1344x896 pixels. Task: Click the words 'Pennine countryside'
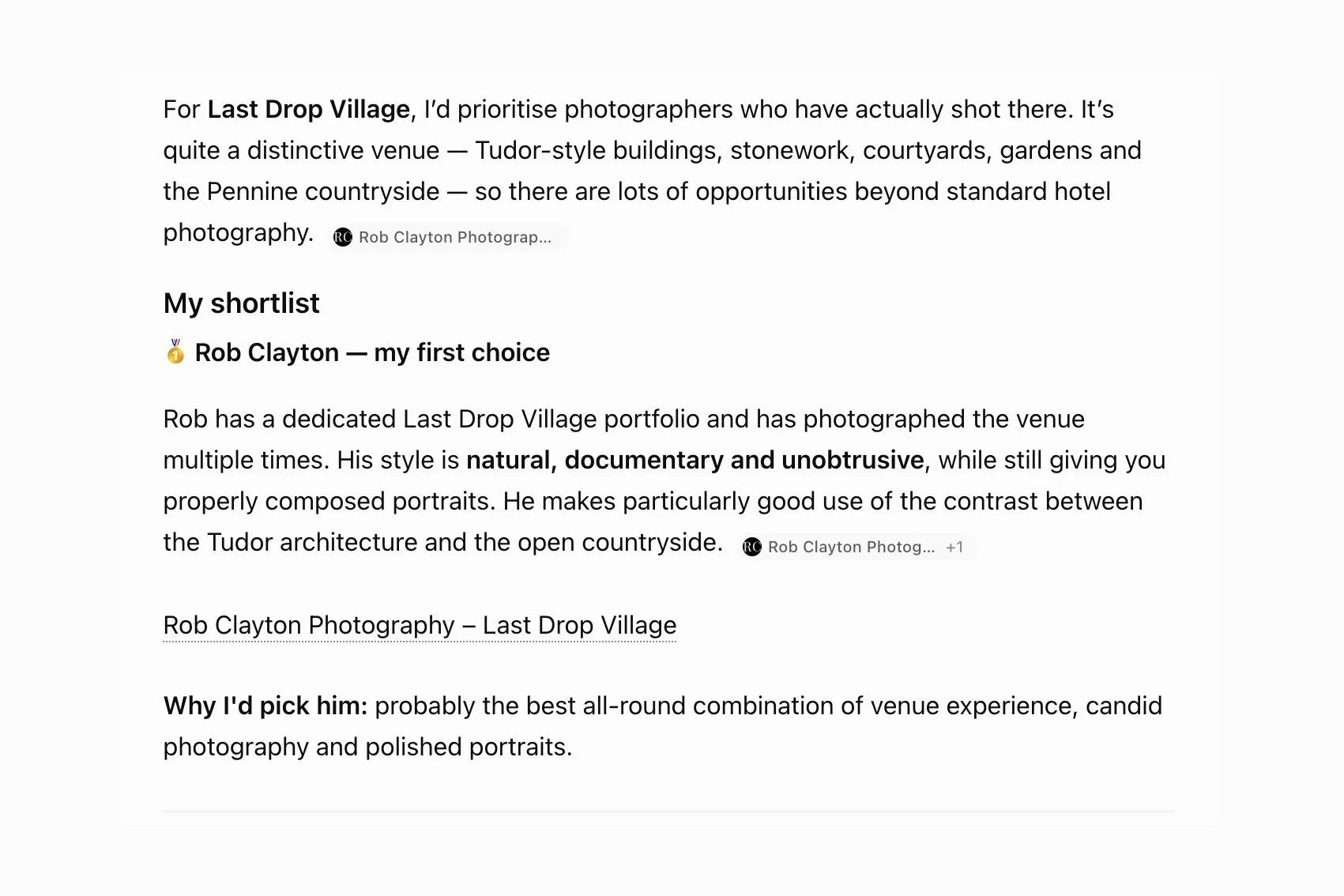(323, 191)
